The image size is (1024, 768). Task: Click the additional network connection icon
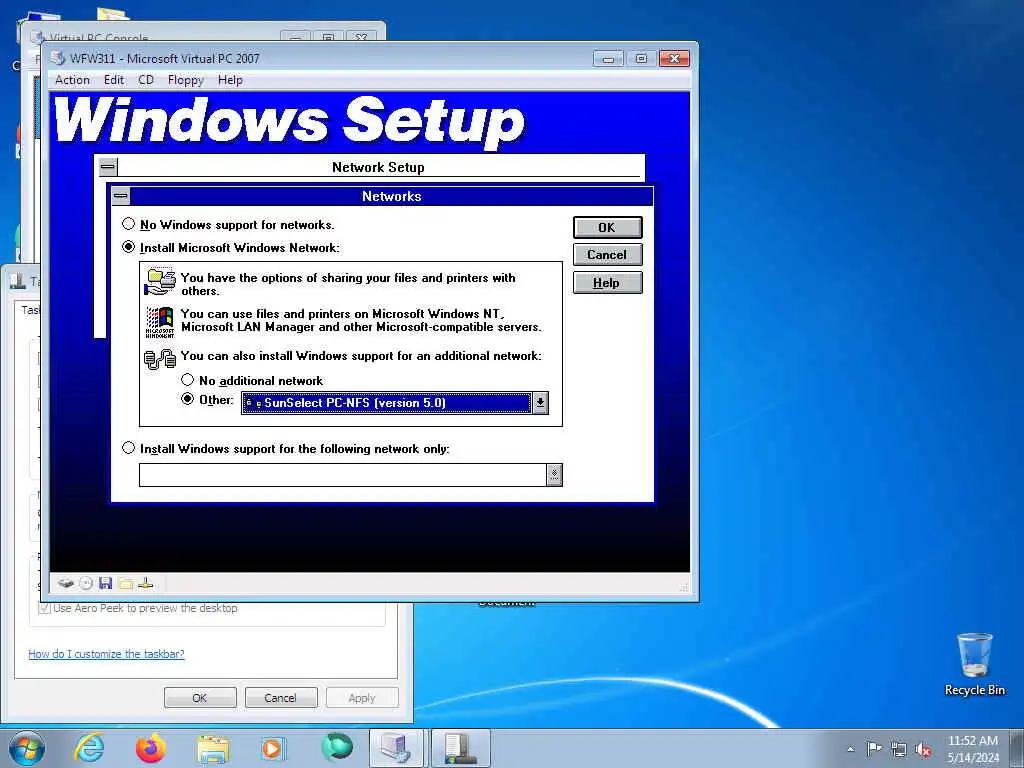point(160,359)
